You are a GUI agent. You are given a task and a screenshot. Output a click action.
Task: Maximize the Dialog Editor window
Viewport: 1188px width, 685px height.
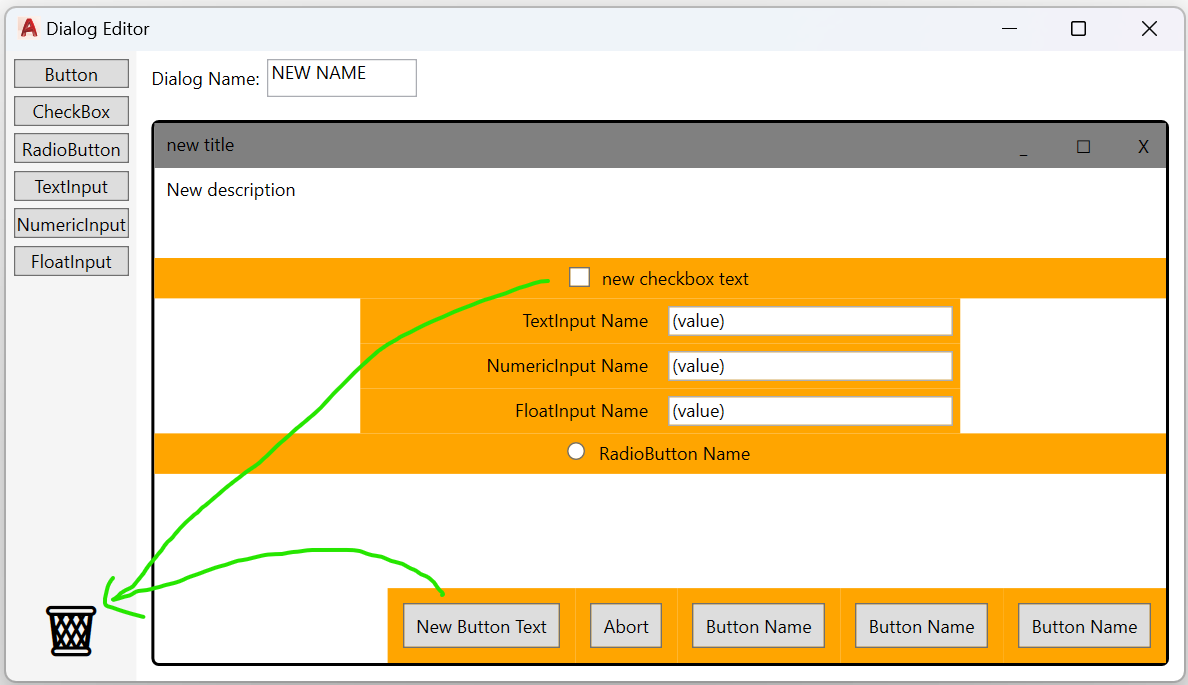1078,29
